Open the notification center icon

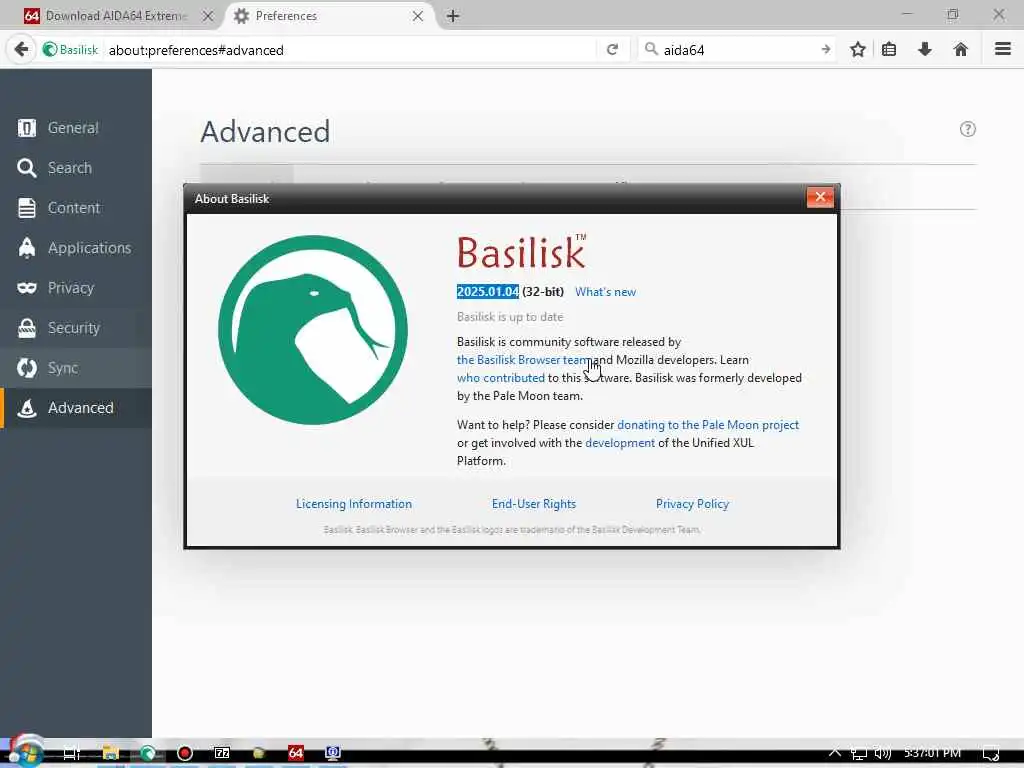pyautogui.click(x=991, y=753)
